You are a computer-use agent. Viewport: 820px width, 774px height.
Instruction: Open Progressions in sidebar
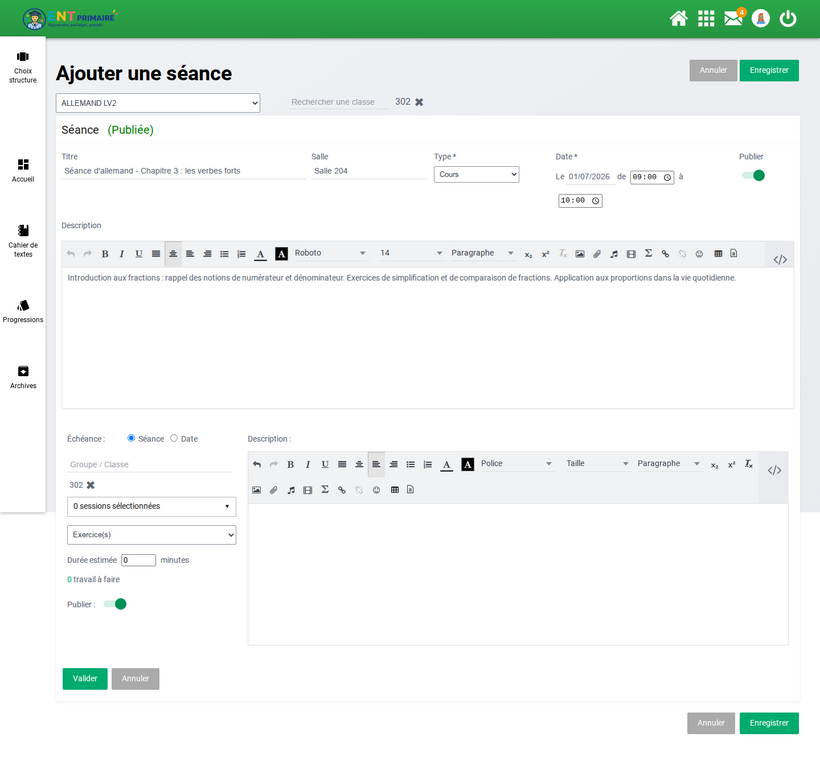coord(23,312)
